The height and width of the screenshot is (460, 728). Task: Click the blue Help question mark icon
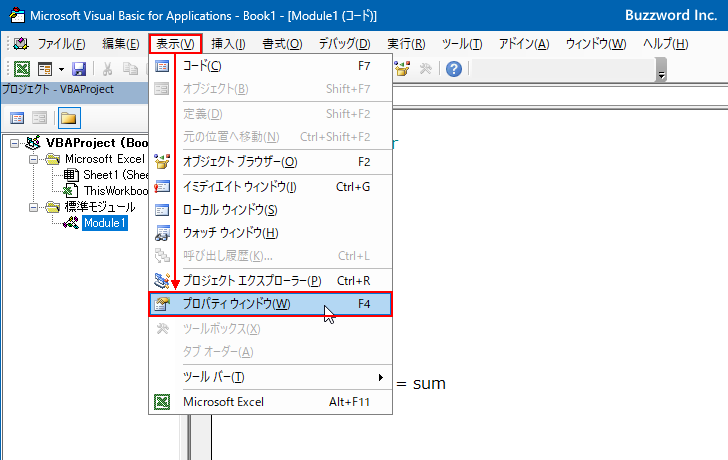point(454,69)
